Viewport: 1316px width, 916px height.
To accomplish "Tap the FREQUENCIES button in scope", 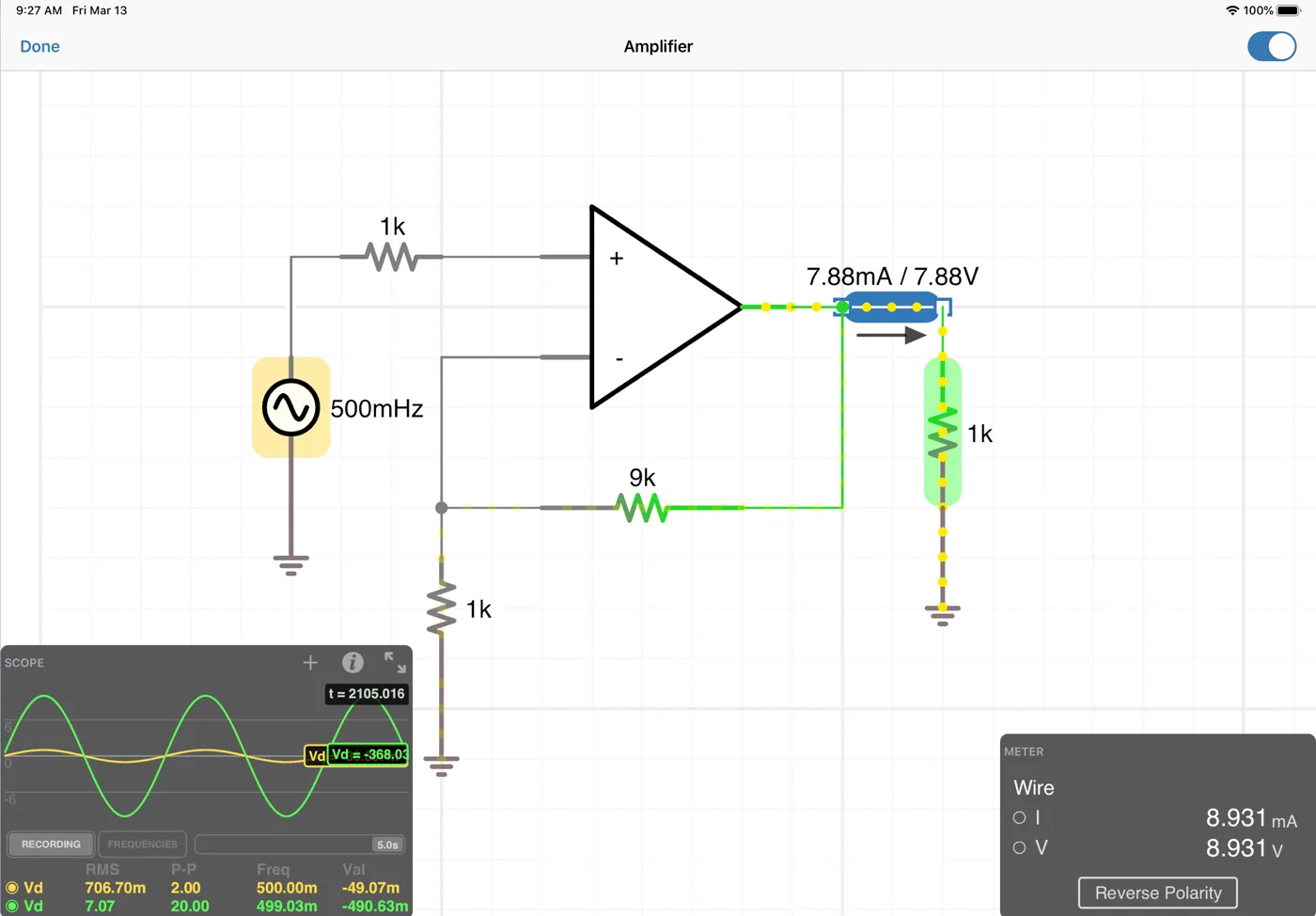I will [x=142, y=844].
